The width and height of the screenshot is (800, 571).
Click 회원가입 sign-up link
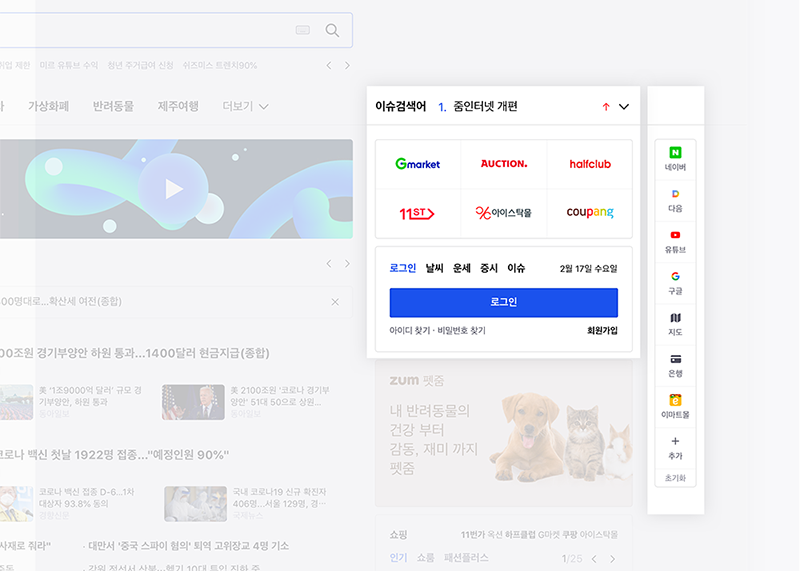click(x=602, y=331)
